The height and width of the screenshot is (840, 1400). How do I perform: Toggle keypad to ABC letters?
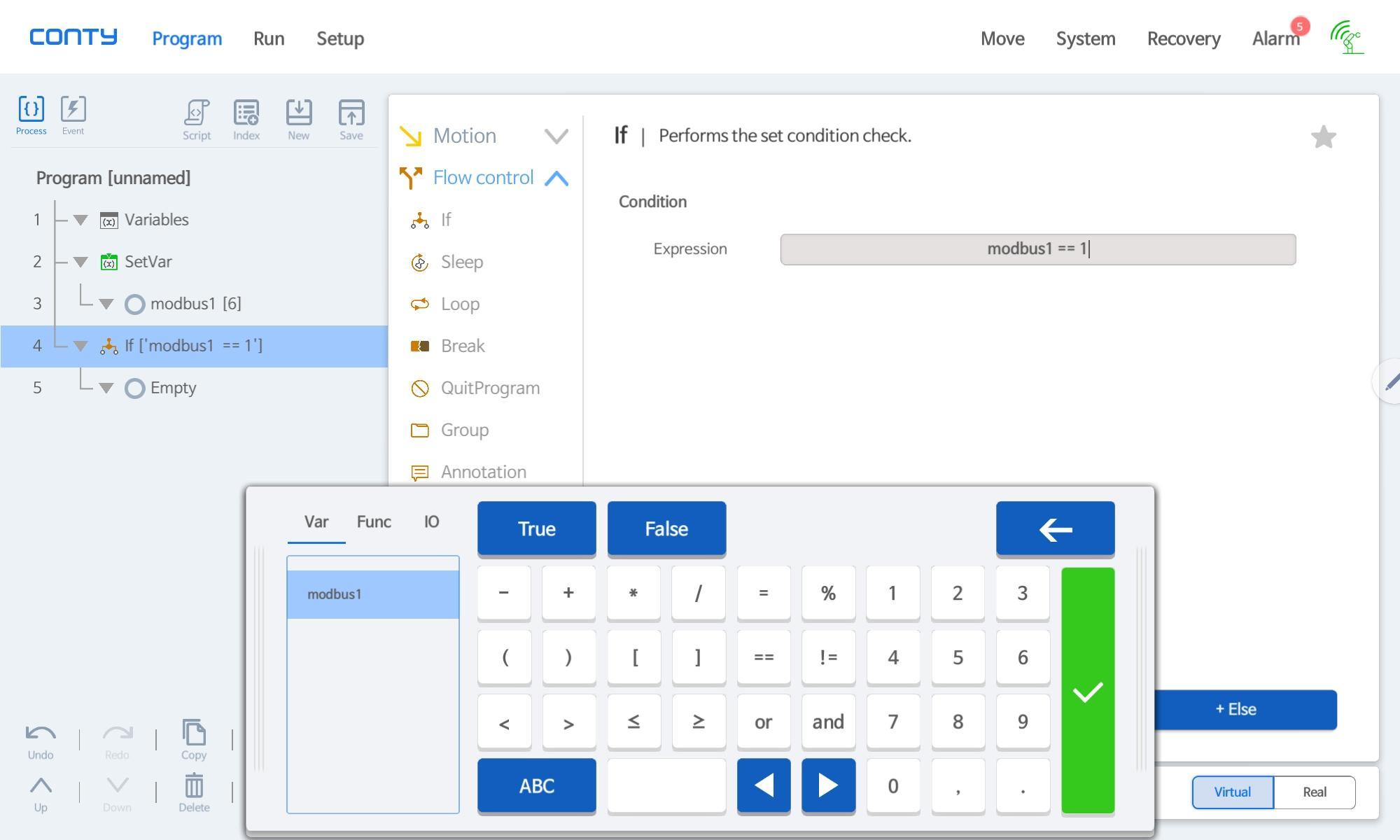[537, 785]
